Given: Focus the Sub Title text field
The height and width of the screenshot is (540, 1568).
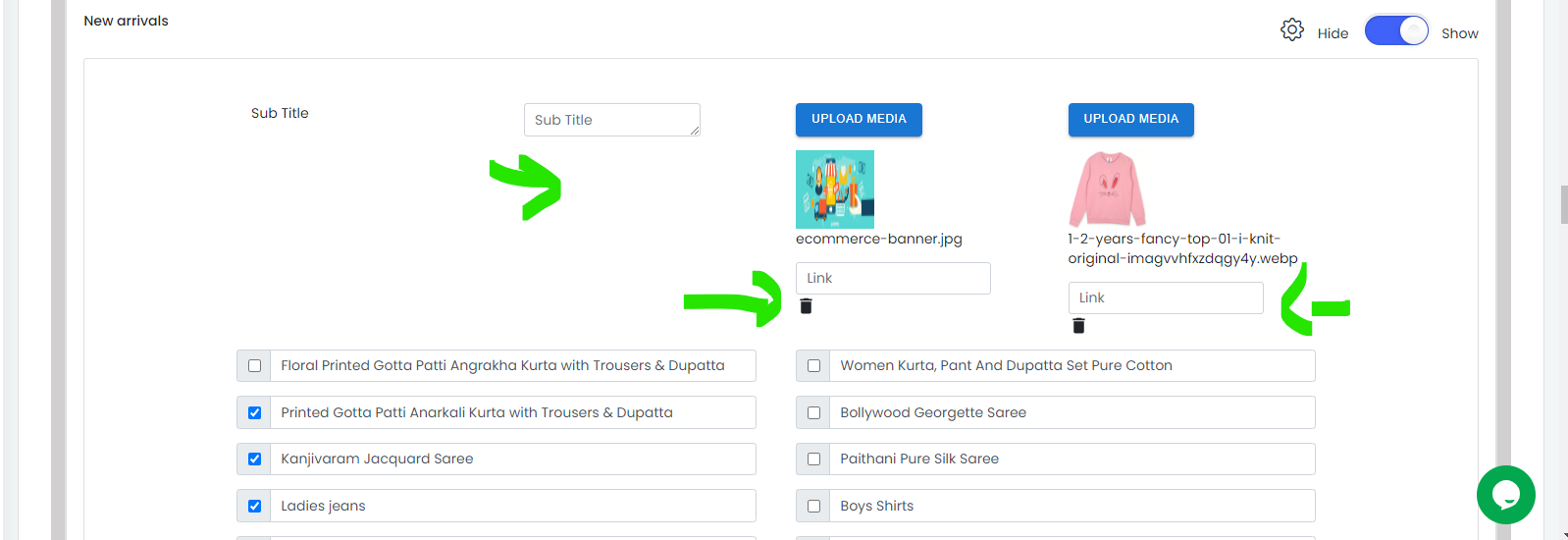Looking at the screenshot, I should click(x=612, y=120).
